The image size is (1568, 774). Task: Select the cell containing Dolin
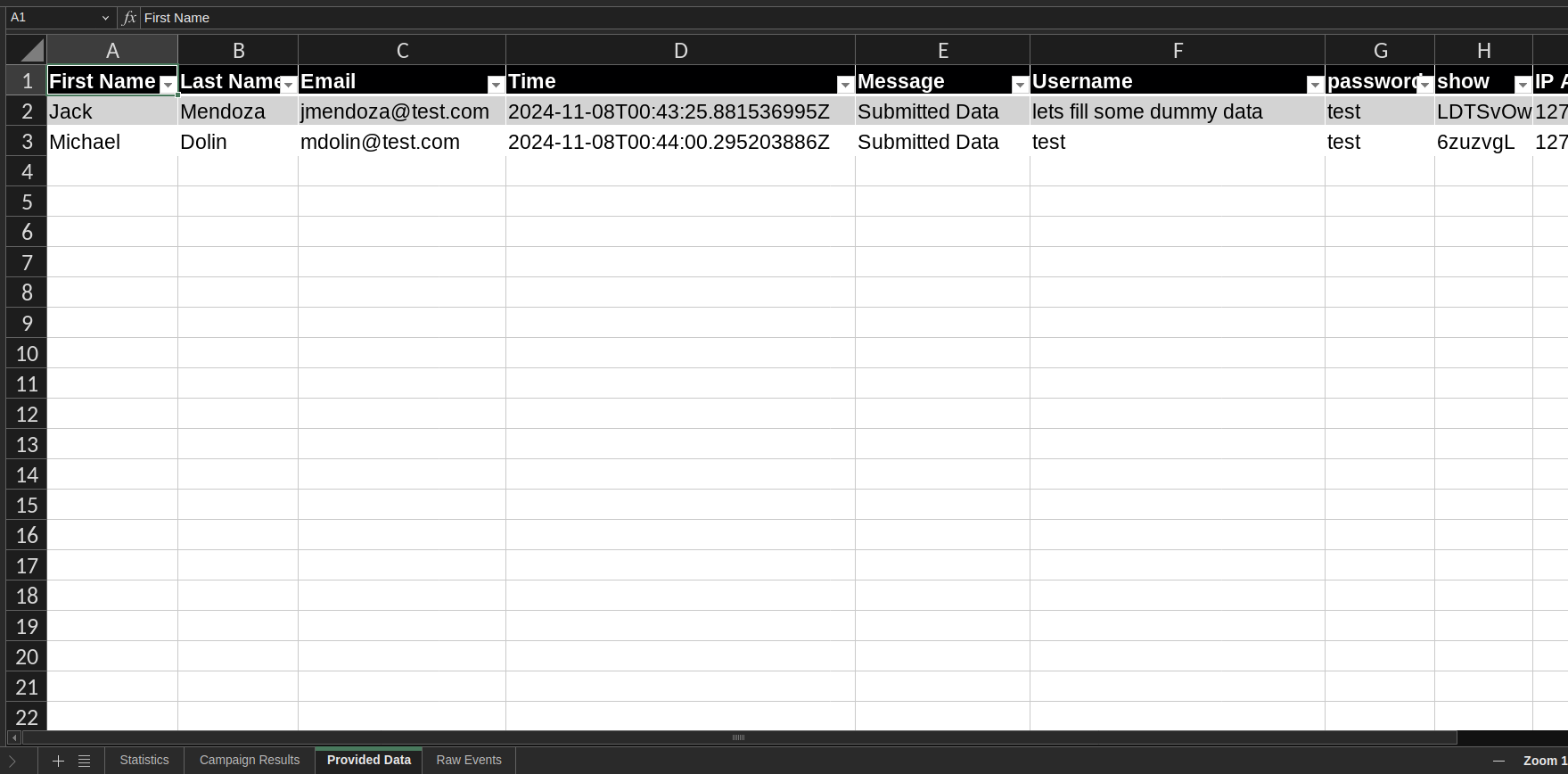238,142
